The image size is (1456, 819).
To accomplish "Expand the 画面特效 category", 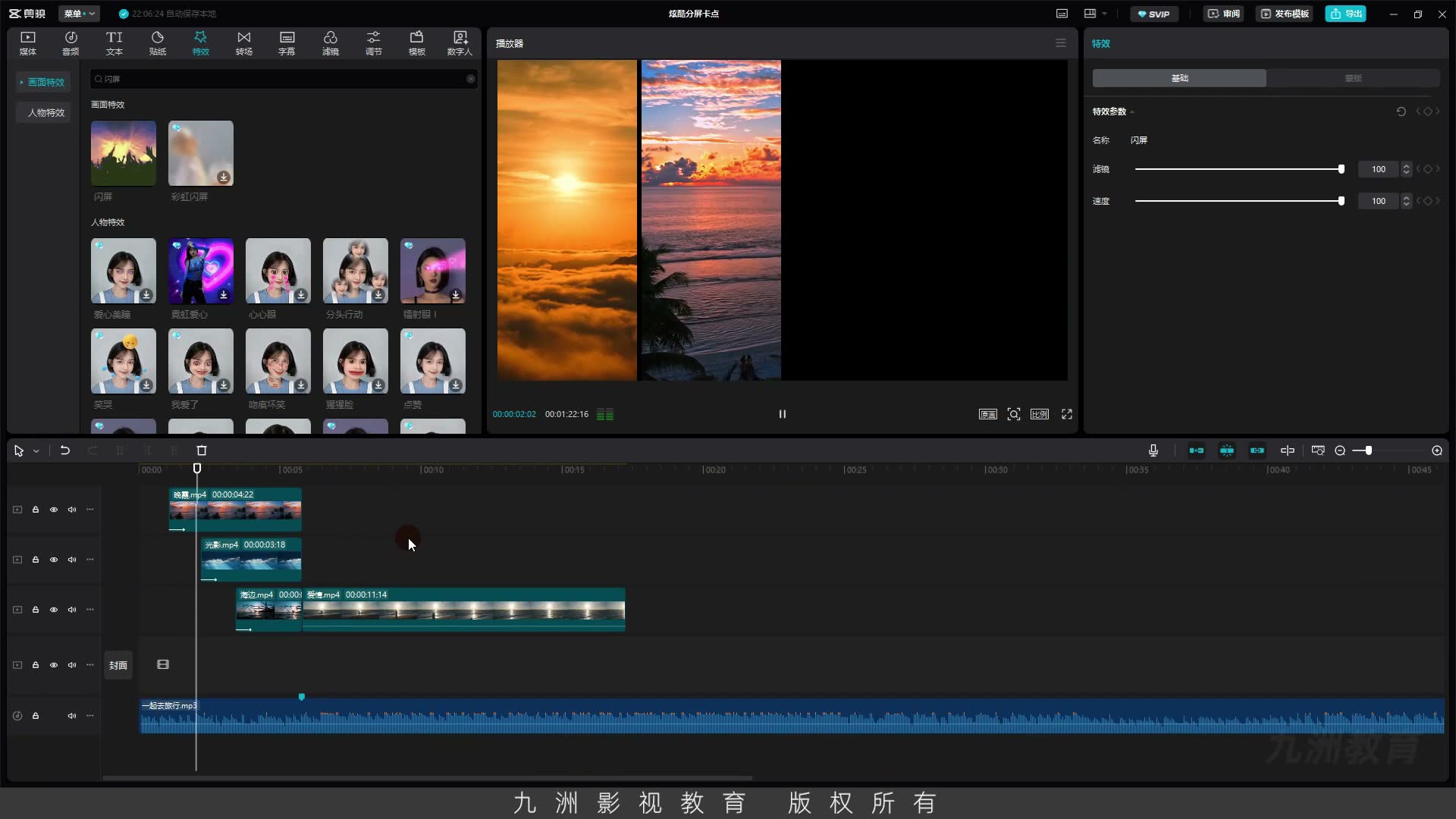I will pos(43,82).
